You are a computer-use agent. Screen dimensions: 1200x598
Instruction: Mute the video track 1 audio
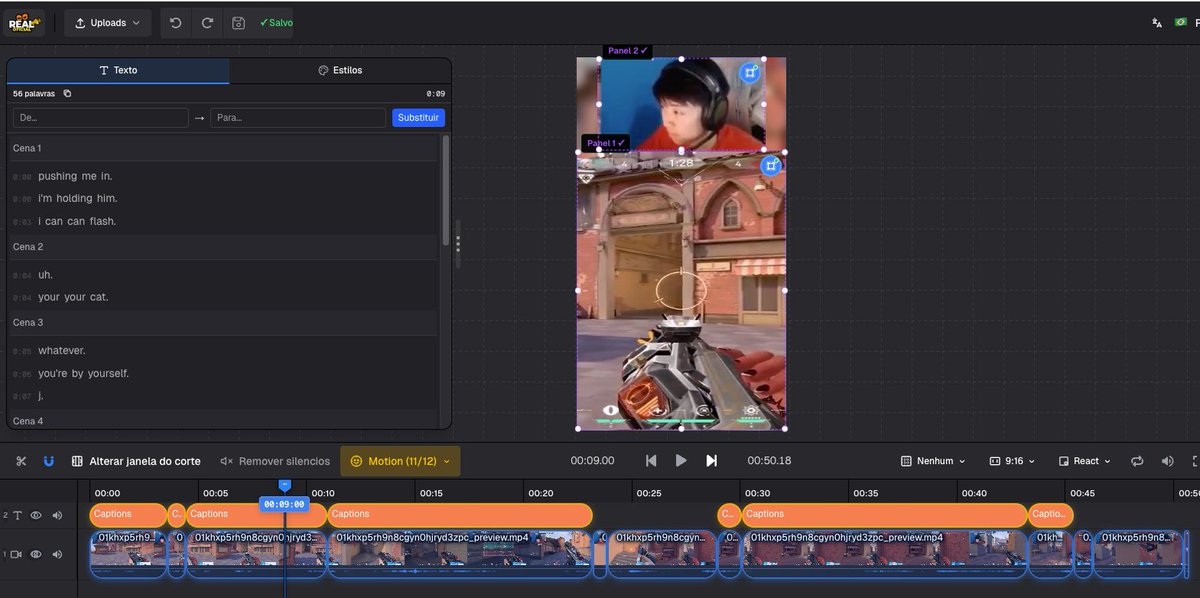click(x=57, y=554)
